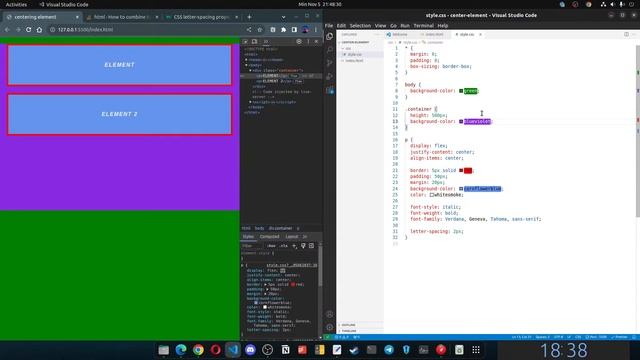Image resolution: width=640 pixels, height=360 pixels.
Task: Click the style.css source link in Styles pane
Action: pos(292,265)
